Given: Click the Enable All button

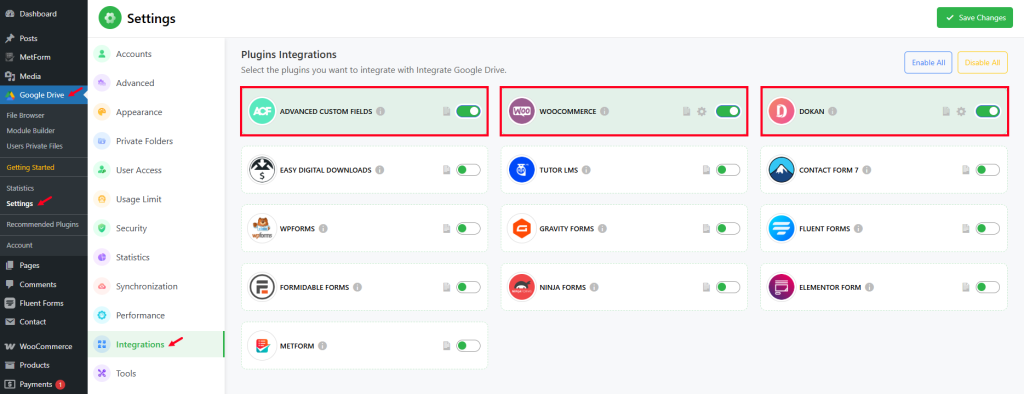Looking at the screenshot, I should tap(928, 63).
